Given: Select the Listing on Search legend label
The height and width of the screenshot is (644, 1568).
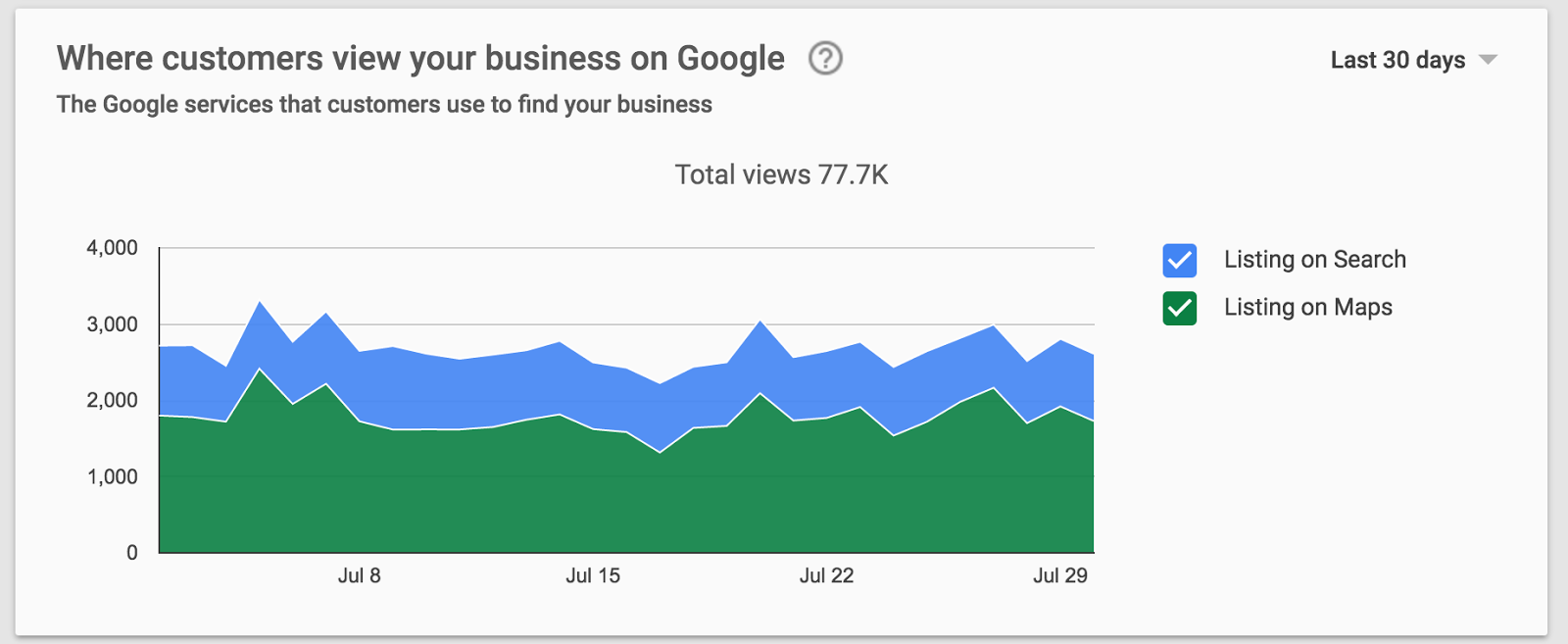Looking at the screenshot, I should [1314, 260].
